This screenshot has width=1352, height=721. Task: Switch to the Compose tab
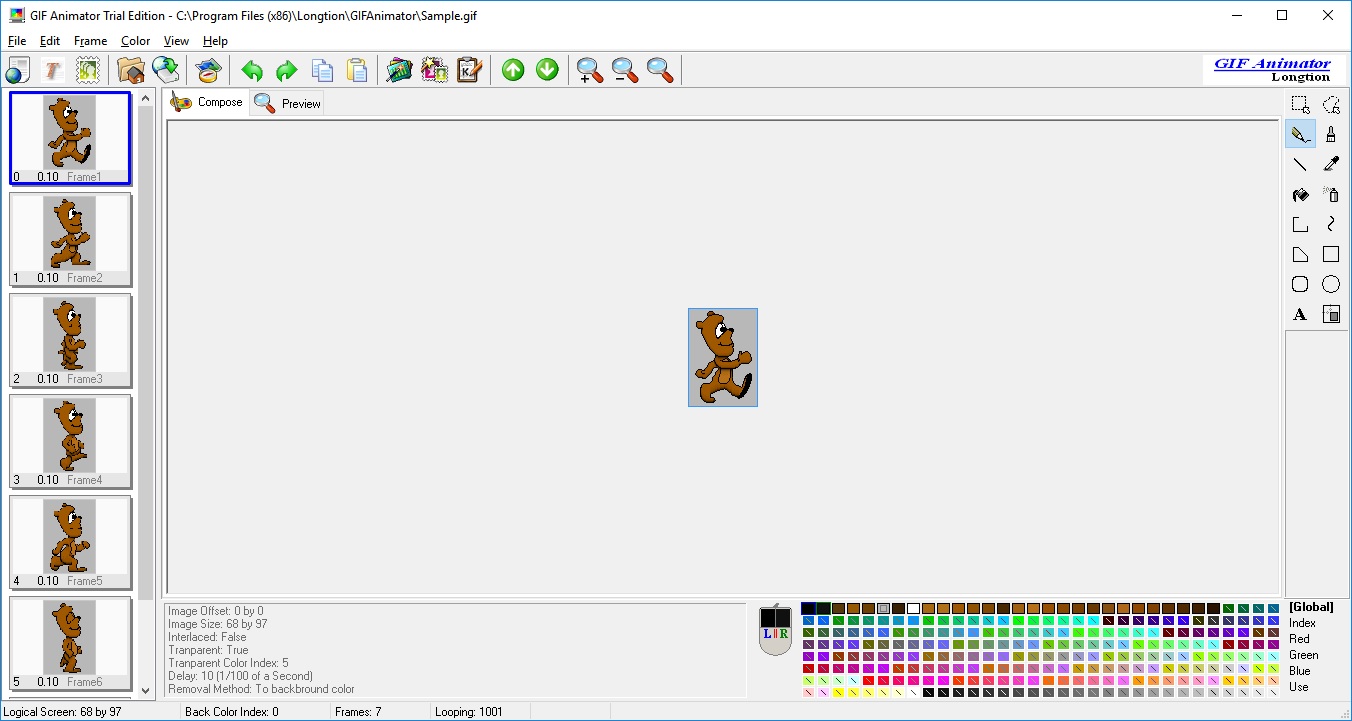coord(207,102)
